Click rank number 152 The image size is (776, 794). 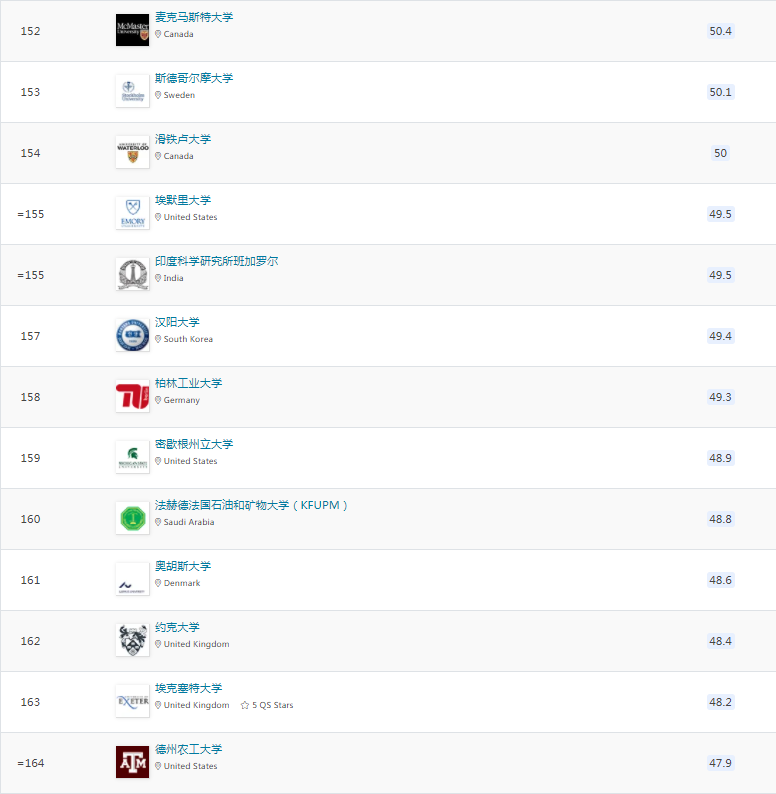30,31
